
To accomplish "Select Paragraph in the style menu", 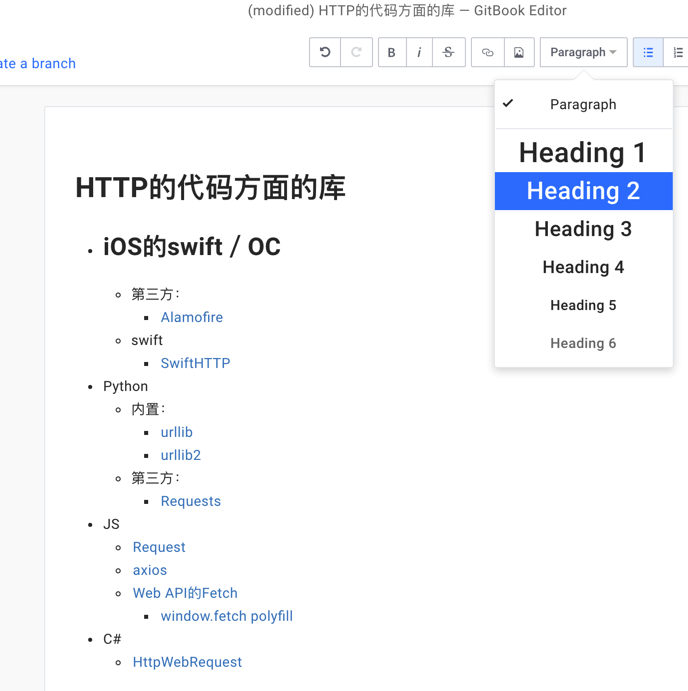I will [x=584, y=104].
